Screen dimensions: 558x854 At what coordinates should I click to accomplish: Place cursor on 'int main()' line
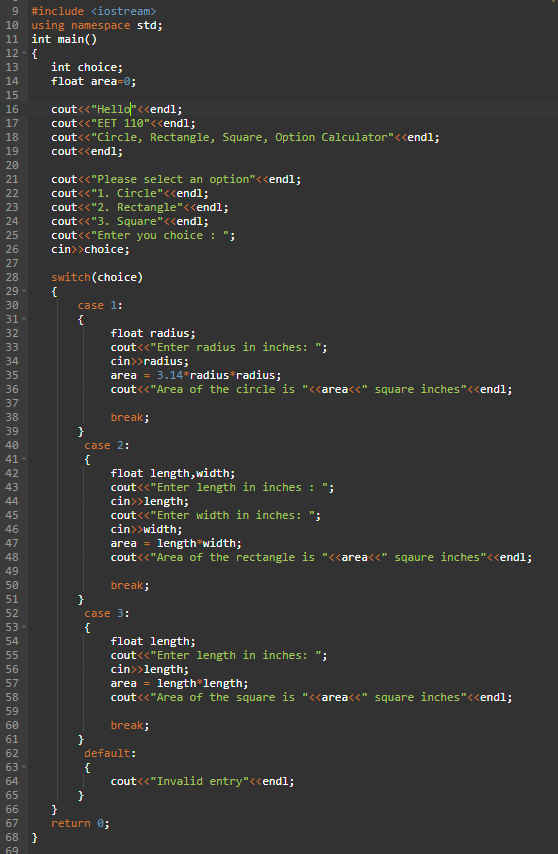pyautogui.click(x=64, y=39)
